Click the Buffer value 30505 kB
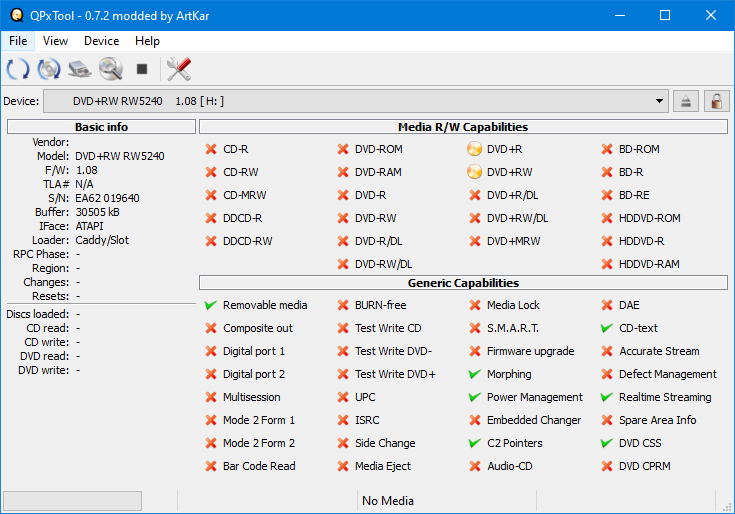The image size is (735, 514). (98, 212)
